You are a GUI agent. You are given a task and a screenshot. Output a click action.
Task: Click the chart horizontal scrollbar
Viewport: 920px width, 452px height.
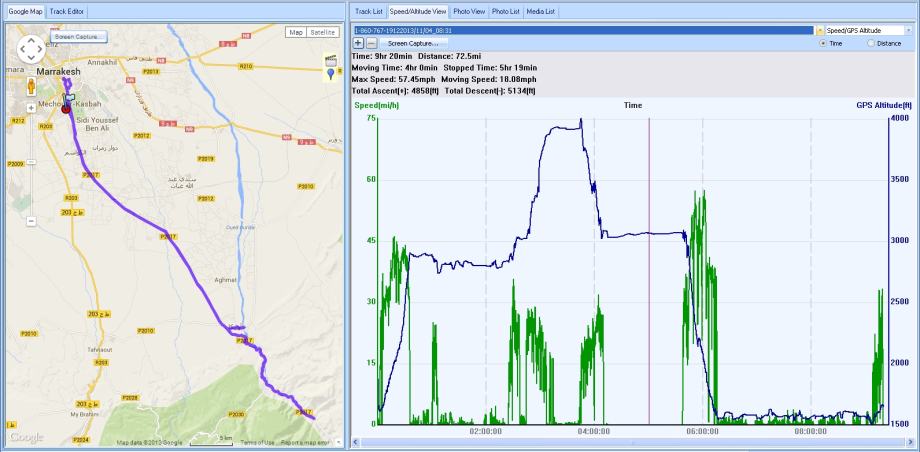click(631, 441)
